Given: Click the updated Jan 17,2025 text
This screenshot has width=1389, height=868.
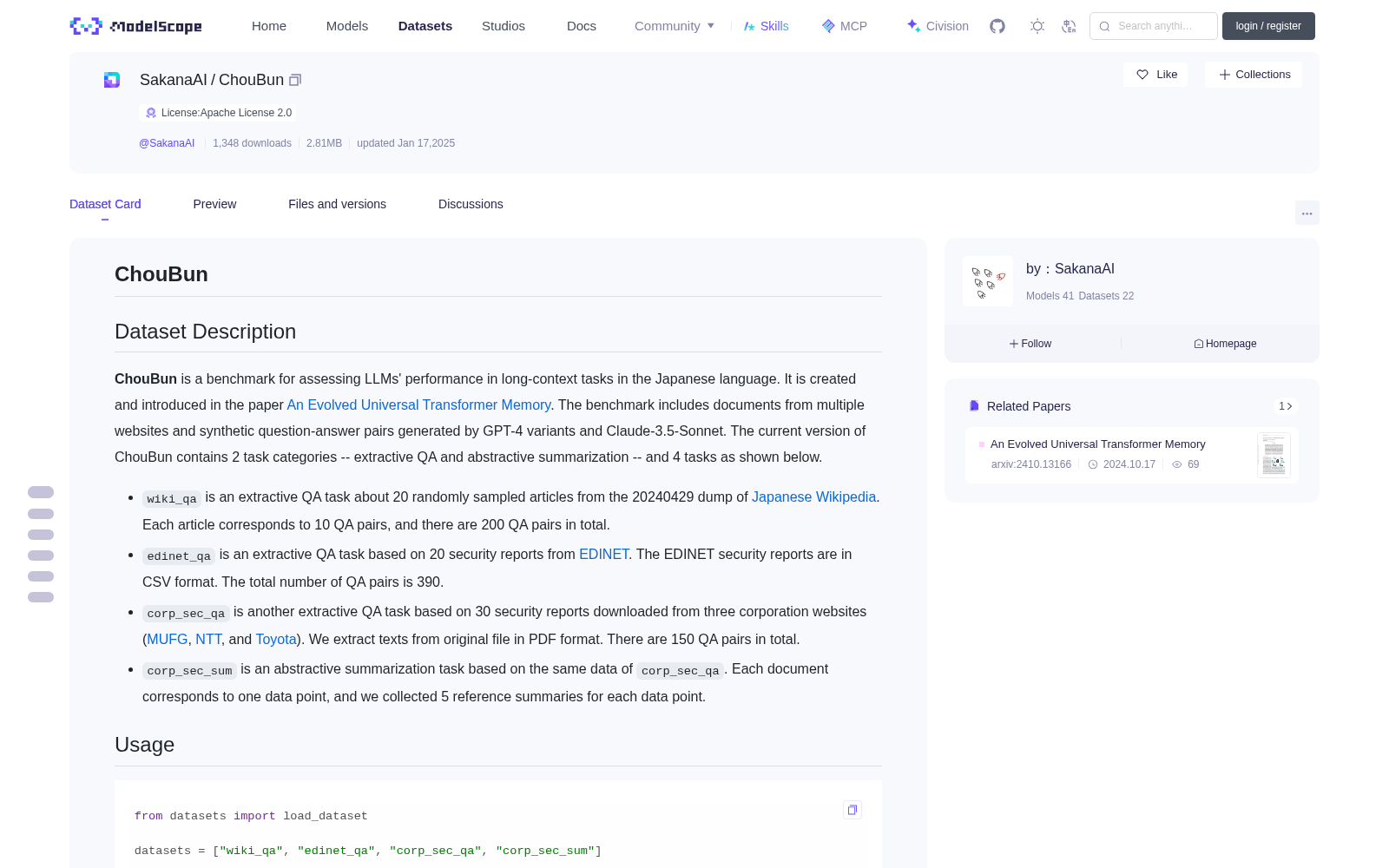Looking at the screenshot, I should point(405,143).
